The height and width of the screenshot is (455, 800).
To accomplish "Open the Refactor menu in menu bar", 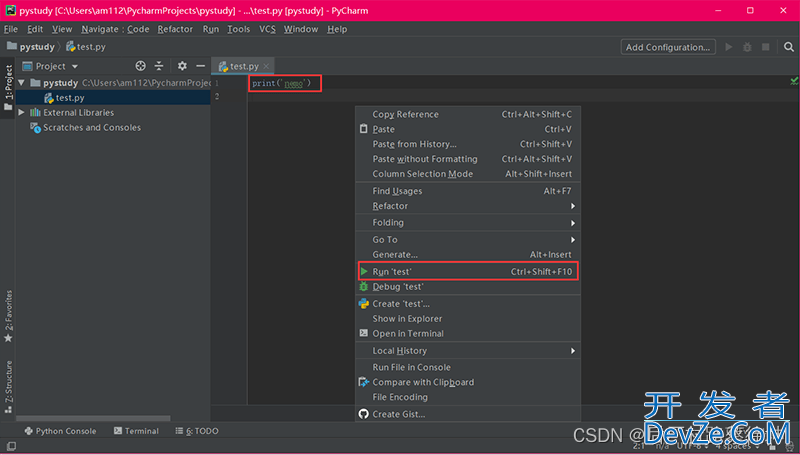I will pyautogui.click(x=175, y=29).
